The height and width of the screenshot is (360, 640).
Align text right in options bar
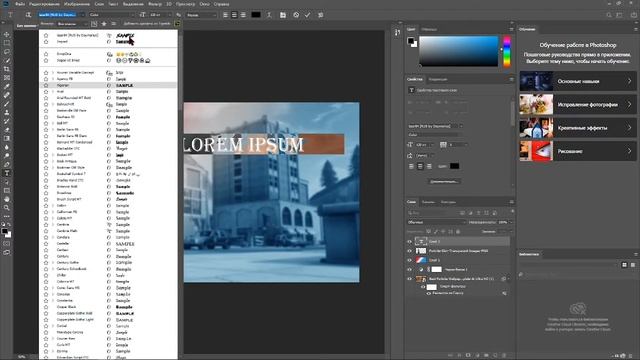(x=243, y=15)
